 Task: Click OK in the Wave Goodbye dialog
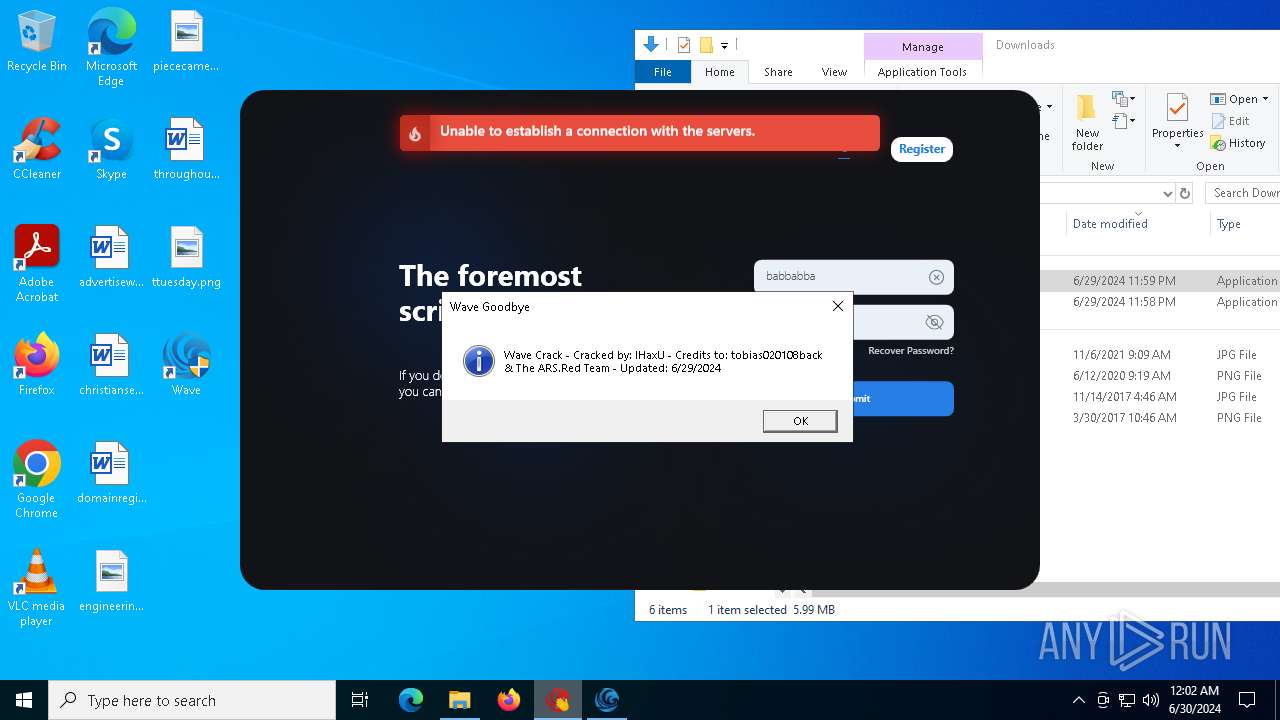(x=800, y=421)
